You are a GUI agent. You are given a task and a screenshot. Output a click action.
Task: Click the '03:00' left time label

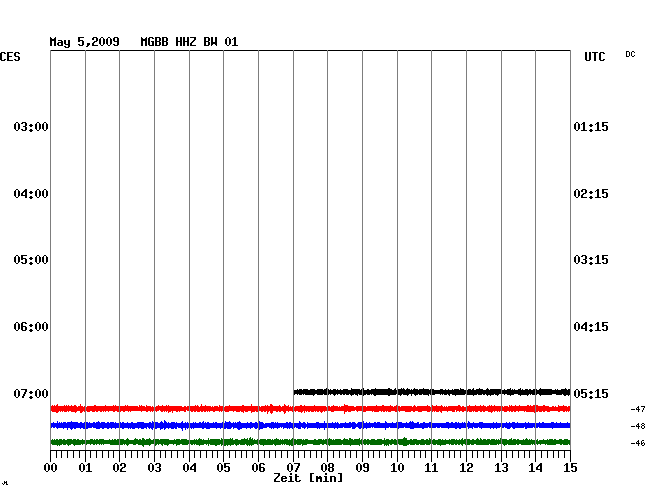pos(31,126)
